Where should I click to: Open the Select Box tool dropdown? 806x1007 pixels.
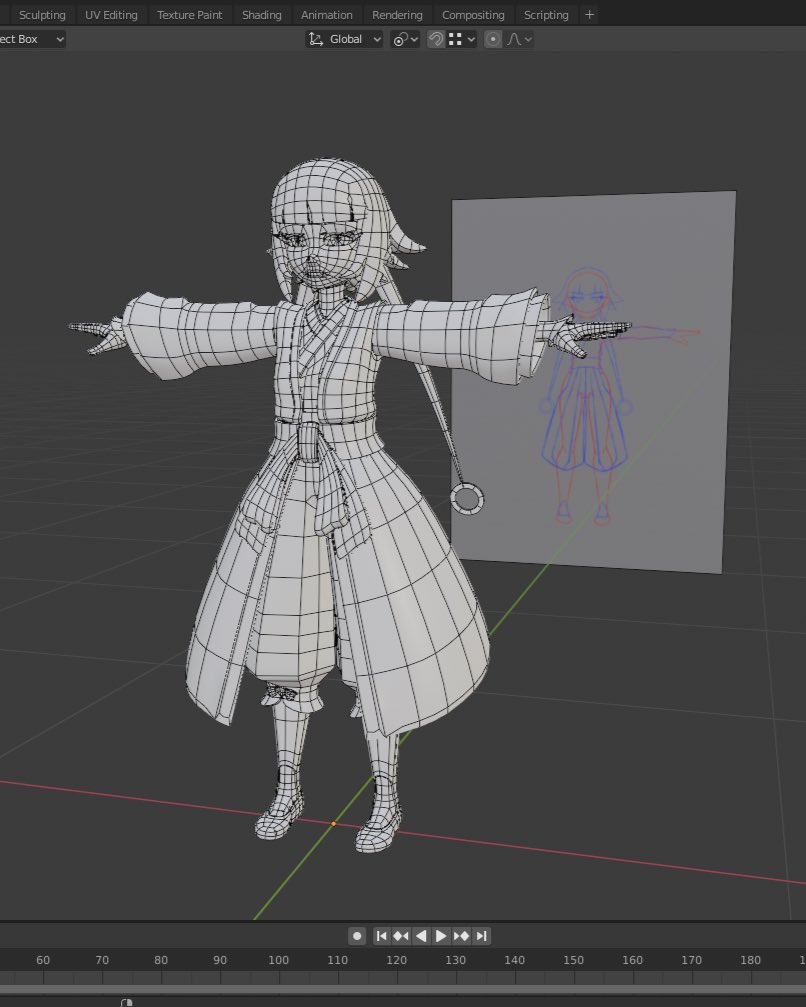pyautogui.click(x=32, y=39)
